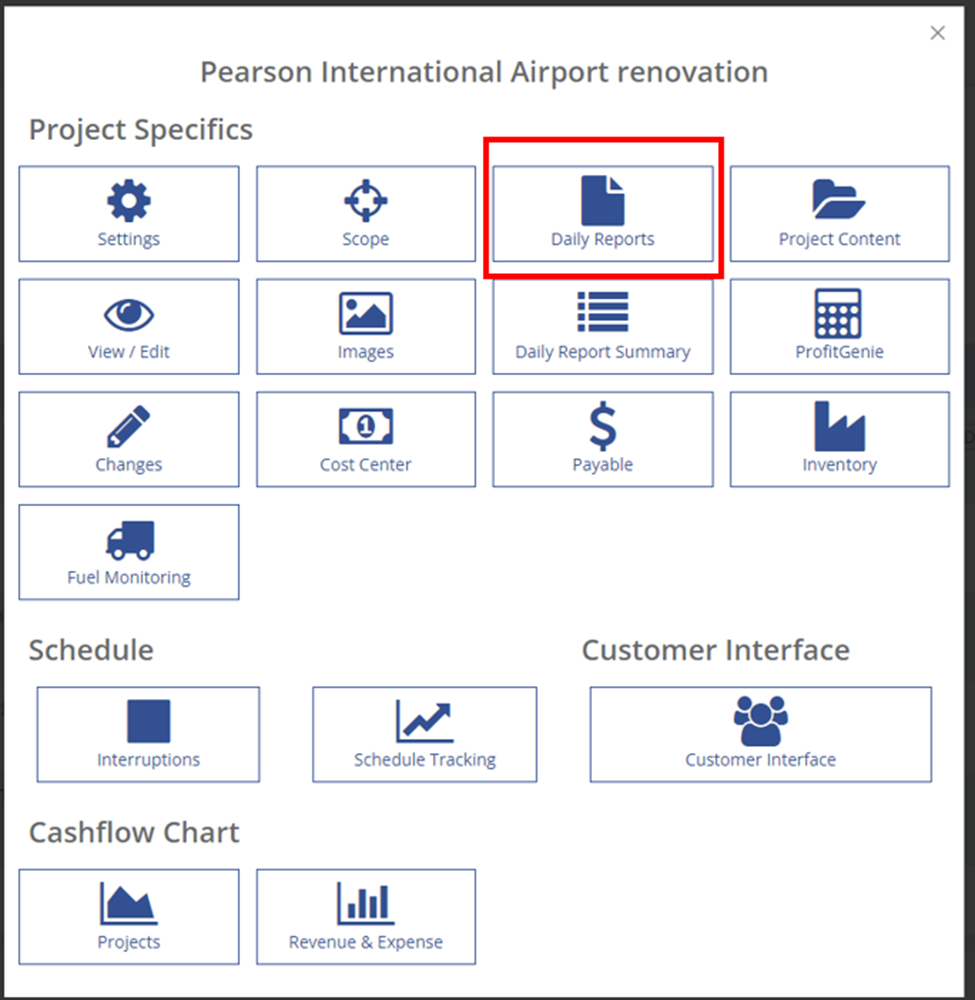
Task: Open the Customer Interface people tile
Action: (761, 734)
